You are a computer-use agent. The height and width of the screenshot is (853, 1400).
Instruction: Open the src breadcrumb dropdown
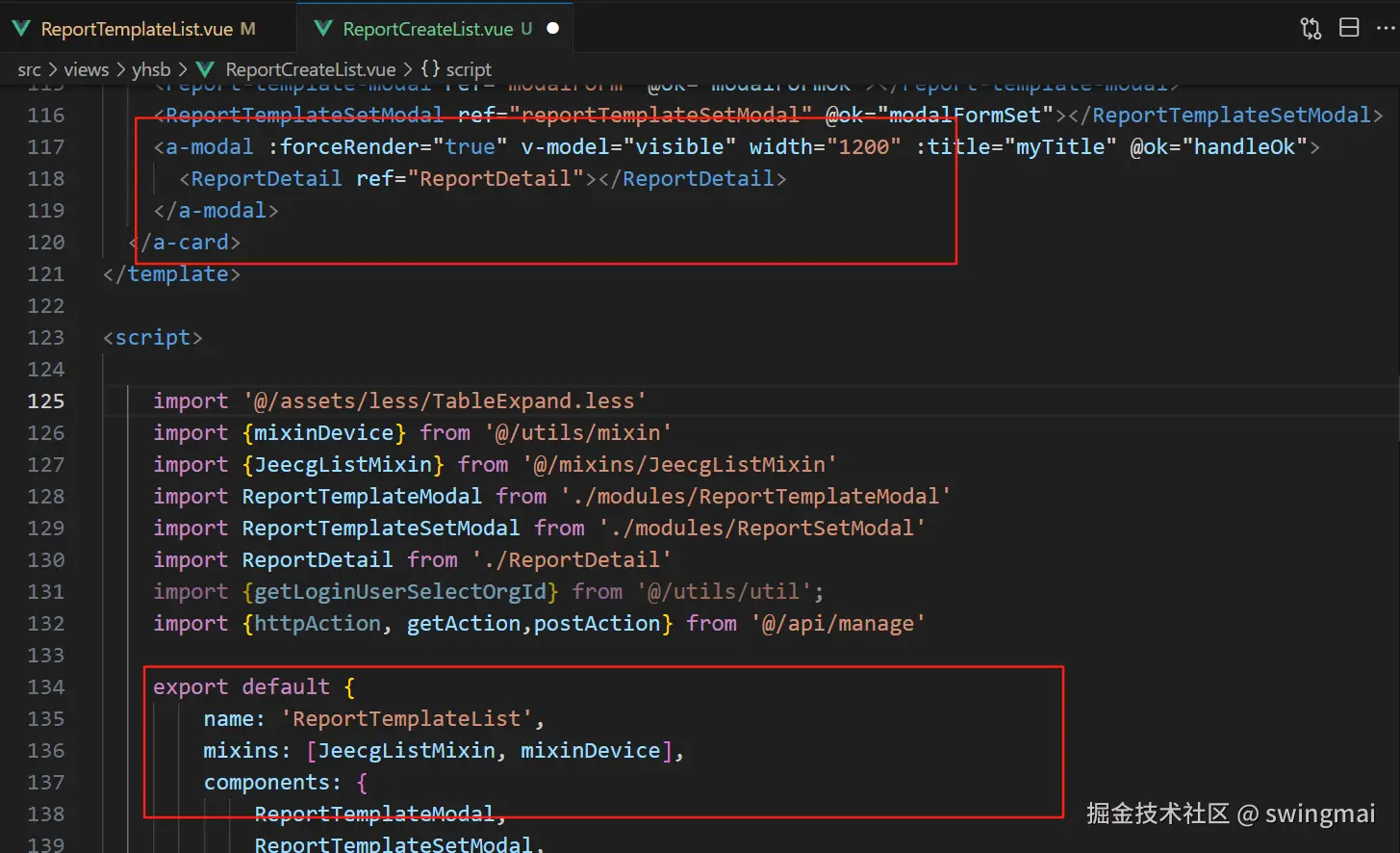(x=29, y=69)
